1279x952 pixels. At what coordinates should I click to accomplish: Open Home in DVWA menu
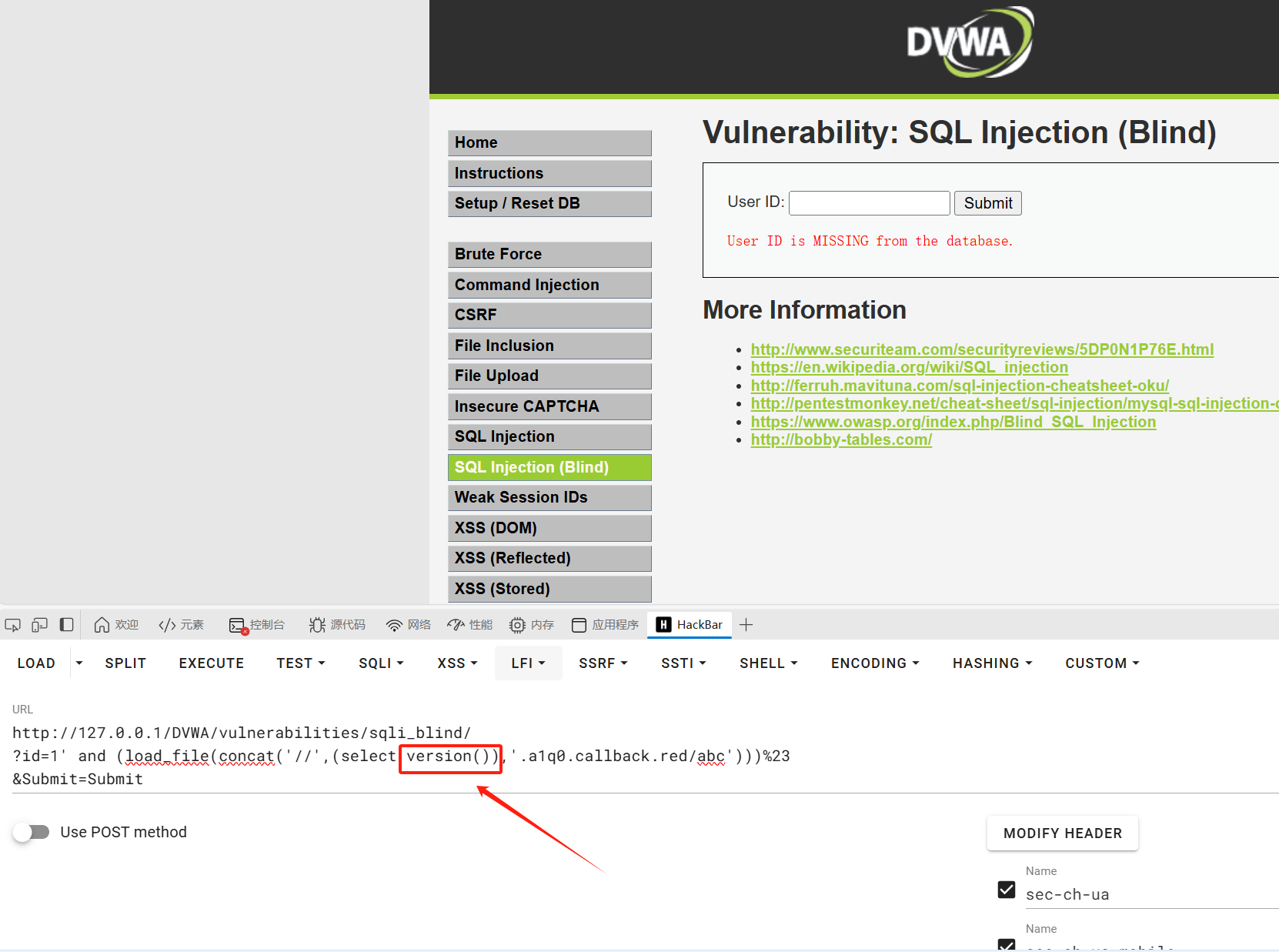(549, 143)
